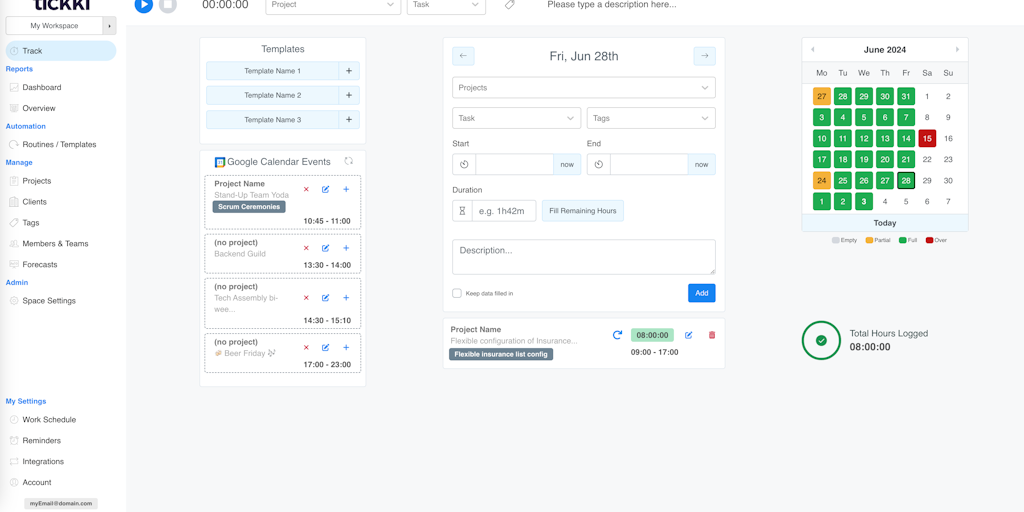
Task: Go to next month in calendar
Action: 957,50
